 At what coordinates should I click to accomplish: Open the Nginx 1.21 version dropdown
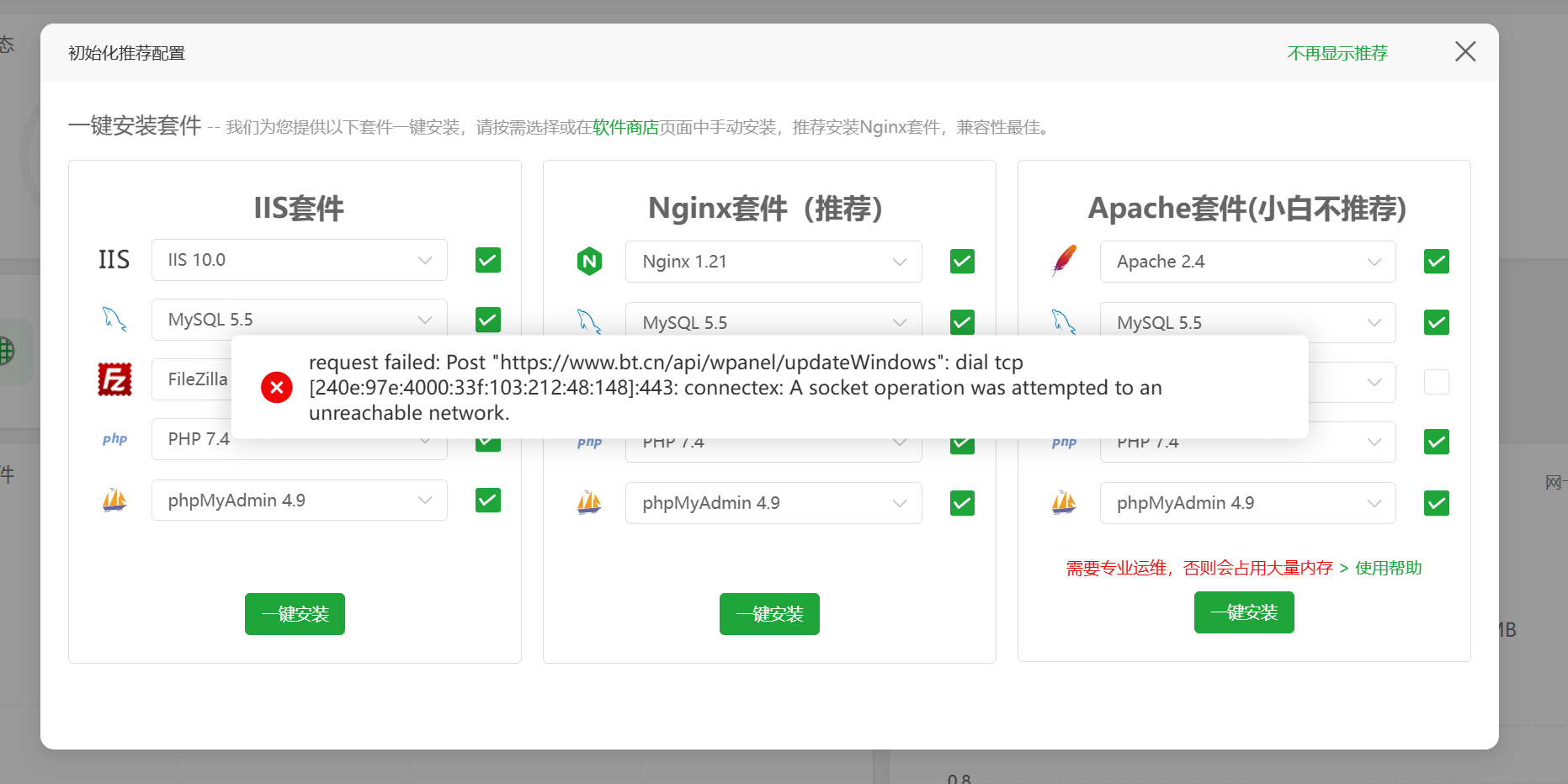[x=773, y=262]
